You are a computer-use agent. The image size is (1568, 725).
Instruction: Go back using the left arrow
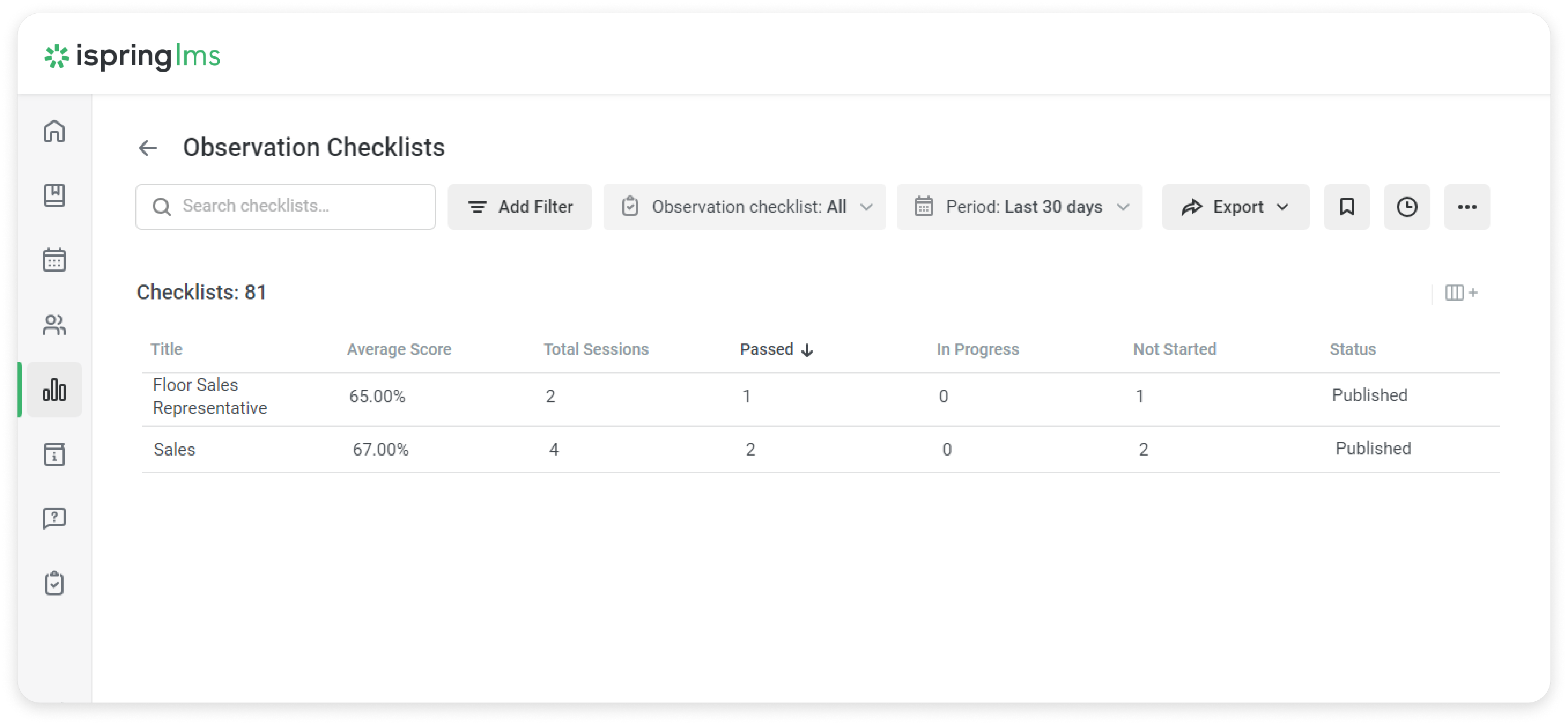coord(148,148)
